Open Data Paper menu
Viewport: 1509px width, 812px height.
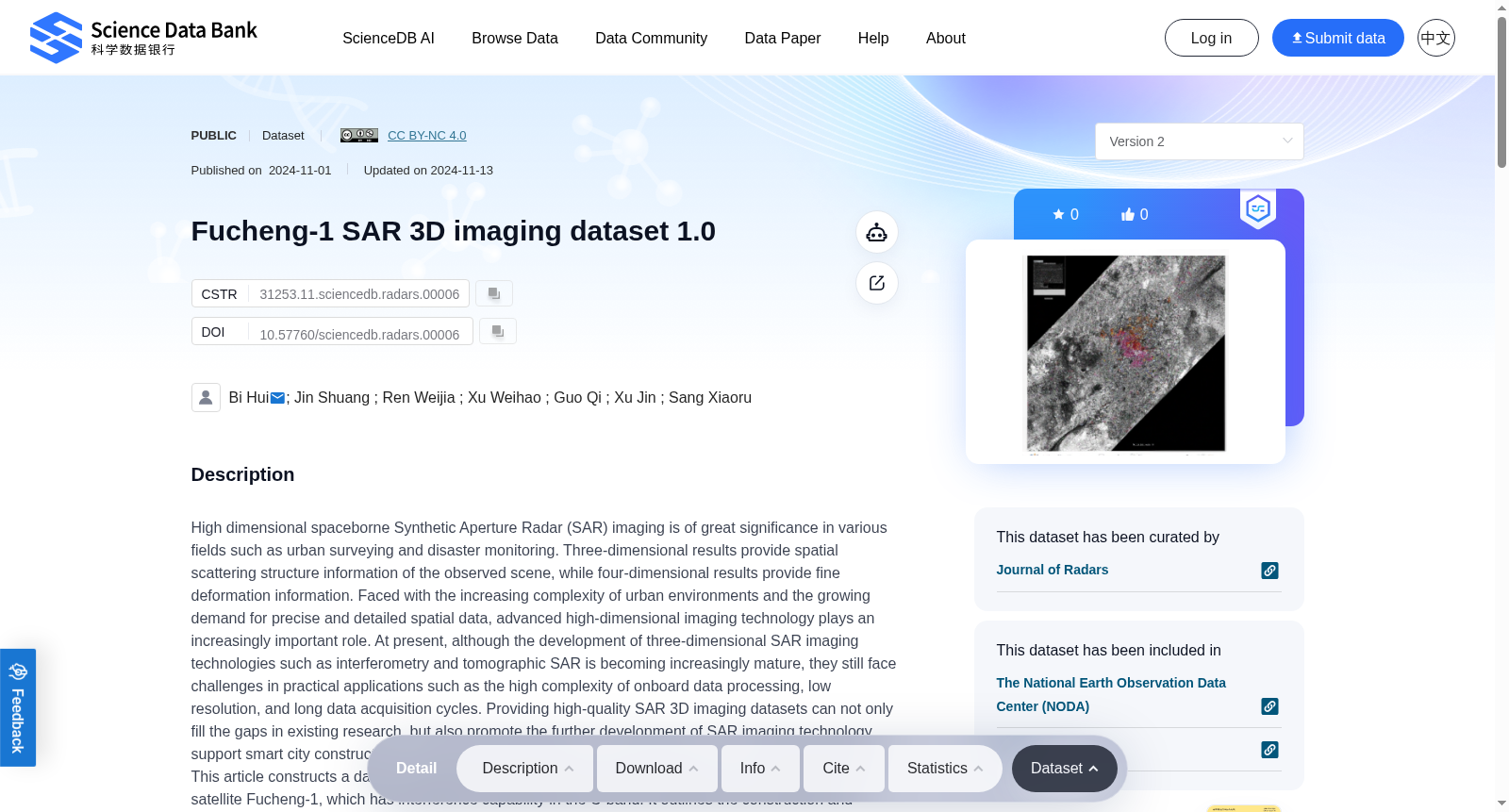[x=783, y=39]
